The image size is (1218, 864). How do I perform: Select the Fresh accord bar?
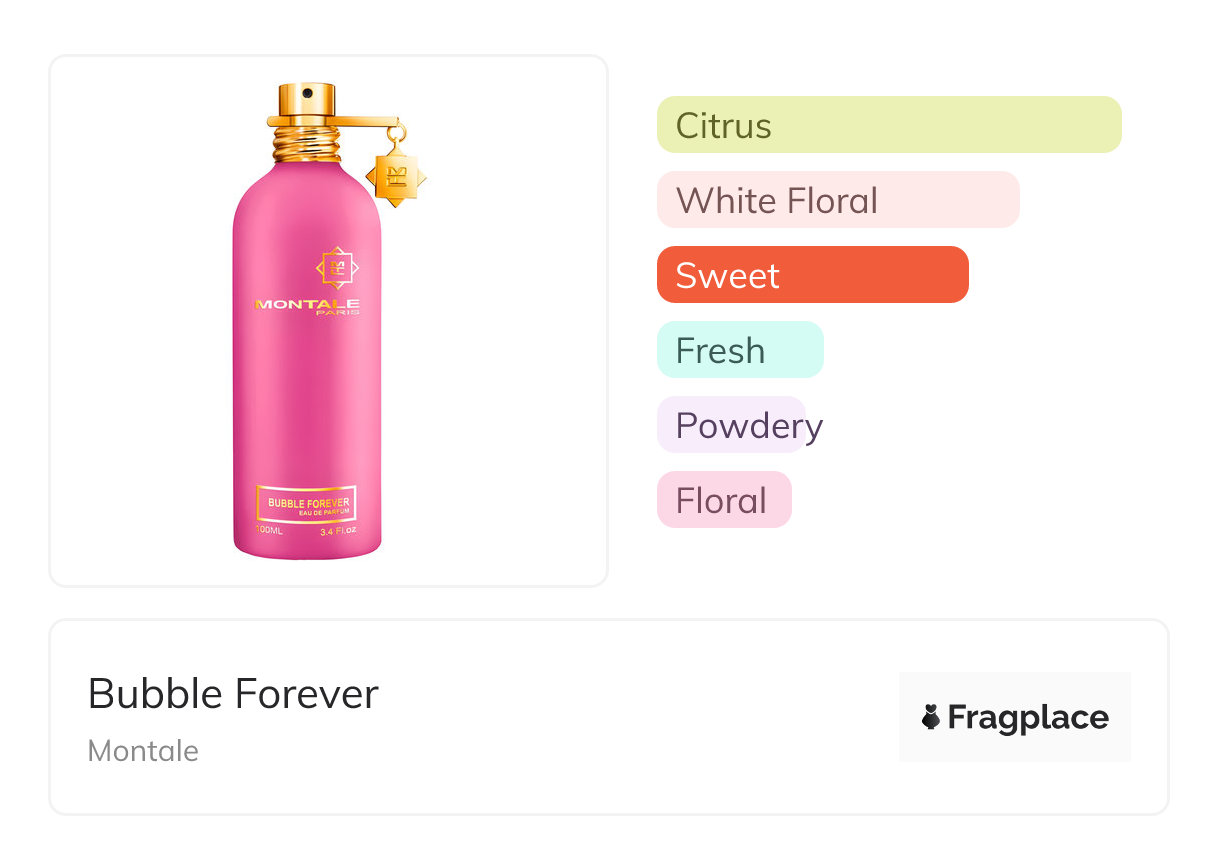click(x=739, y=350)
